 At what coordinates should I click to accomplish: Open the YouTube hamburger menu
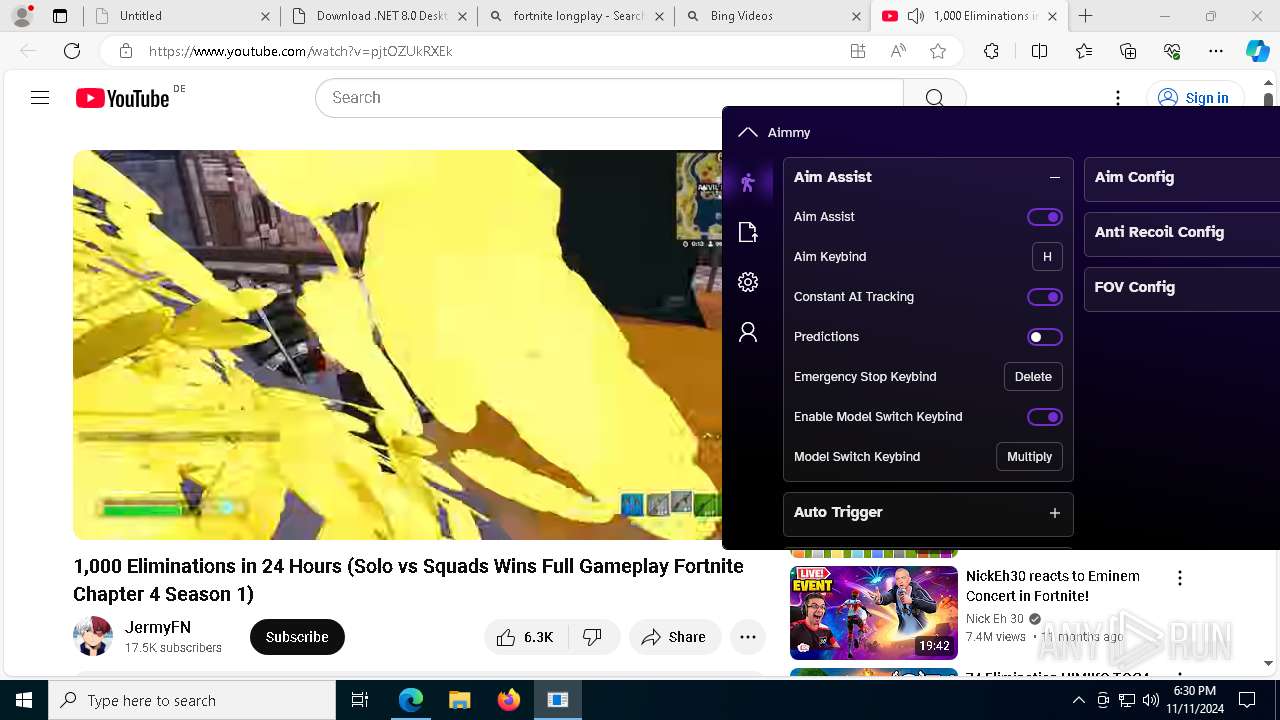tap(40, 97)
